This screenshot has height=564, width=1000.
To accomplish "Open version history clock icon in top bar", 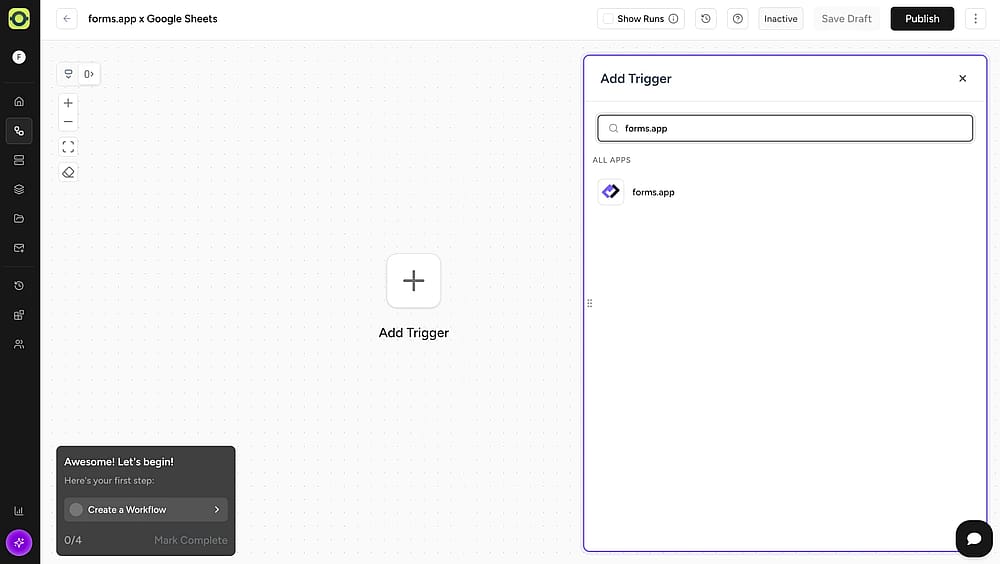I will point(706,19).
